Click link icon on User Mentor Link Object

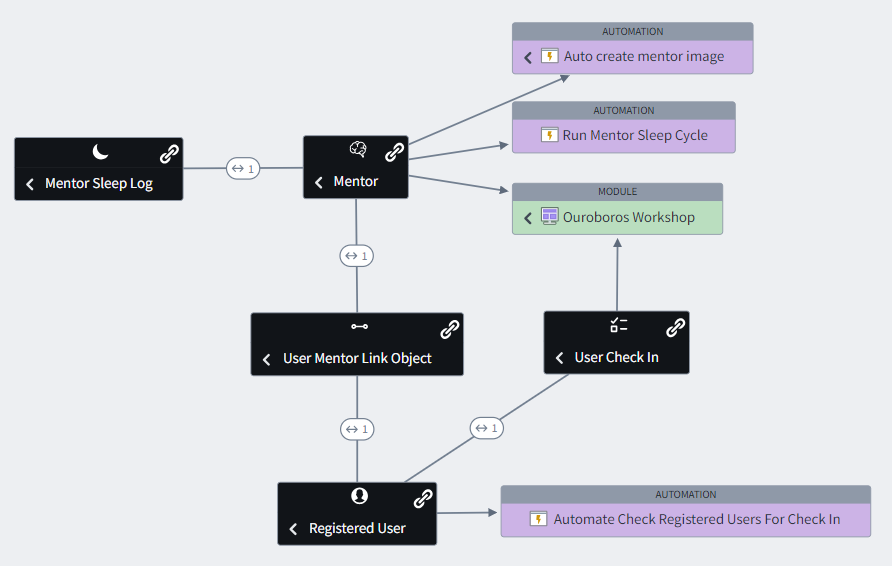click(450, 329)
